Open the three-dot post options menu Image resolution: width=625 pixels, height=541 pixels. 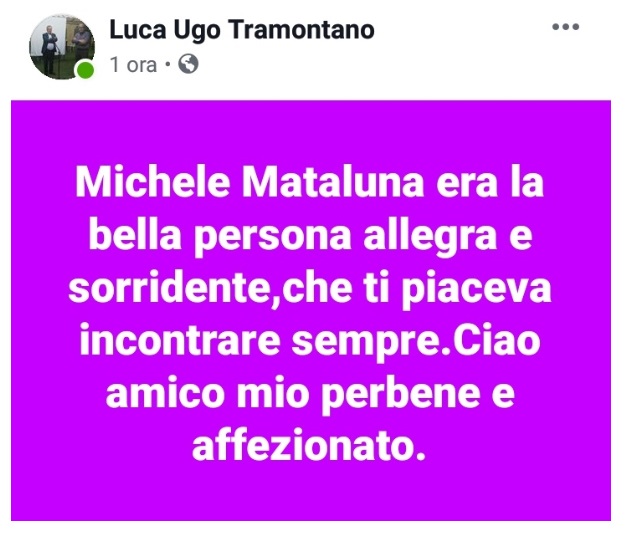point(565,27)
